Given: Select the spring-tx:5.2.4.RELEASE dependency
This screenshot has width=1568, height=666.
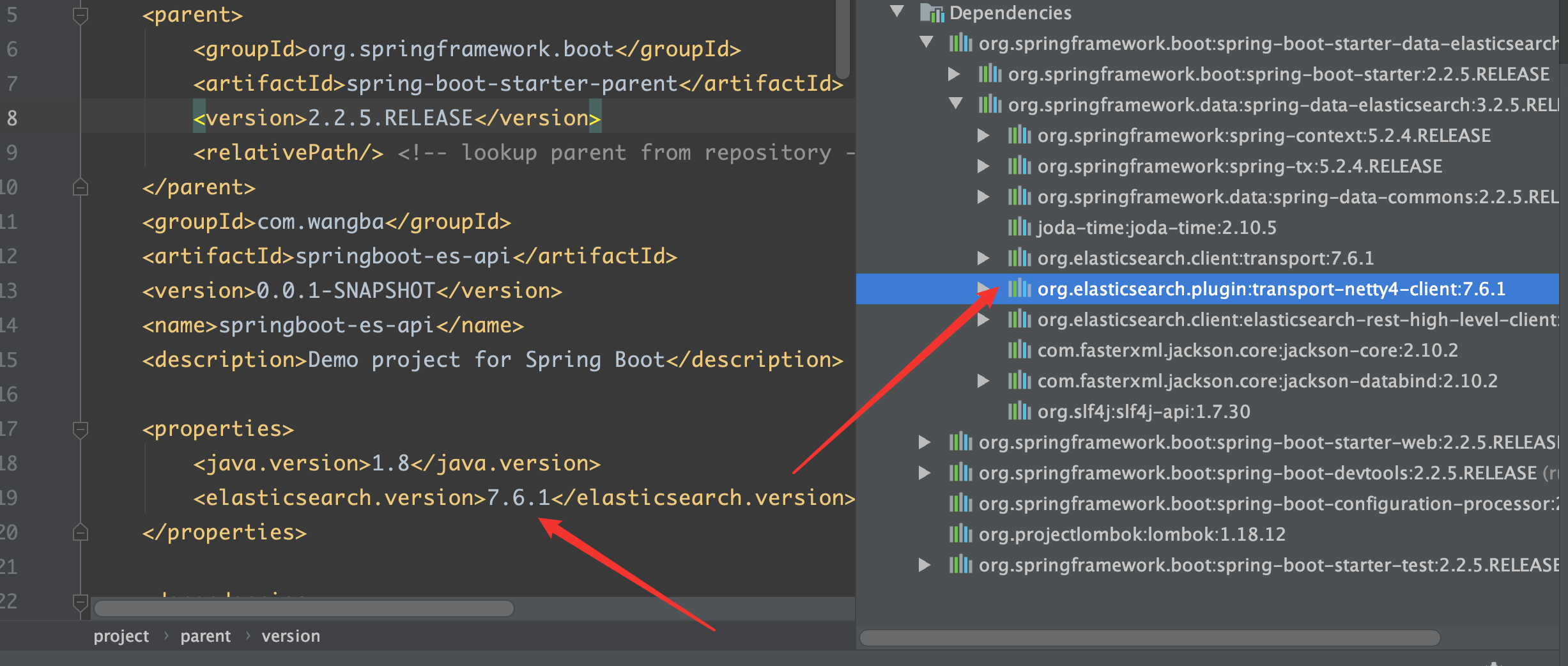Looking at the screenshot, I should pyautogui.click(x=1239, y=166).
